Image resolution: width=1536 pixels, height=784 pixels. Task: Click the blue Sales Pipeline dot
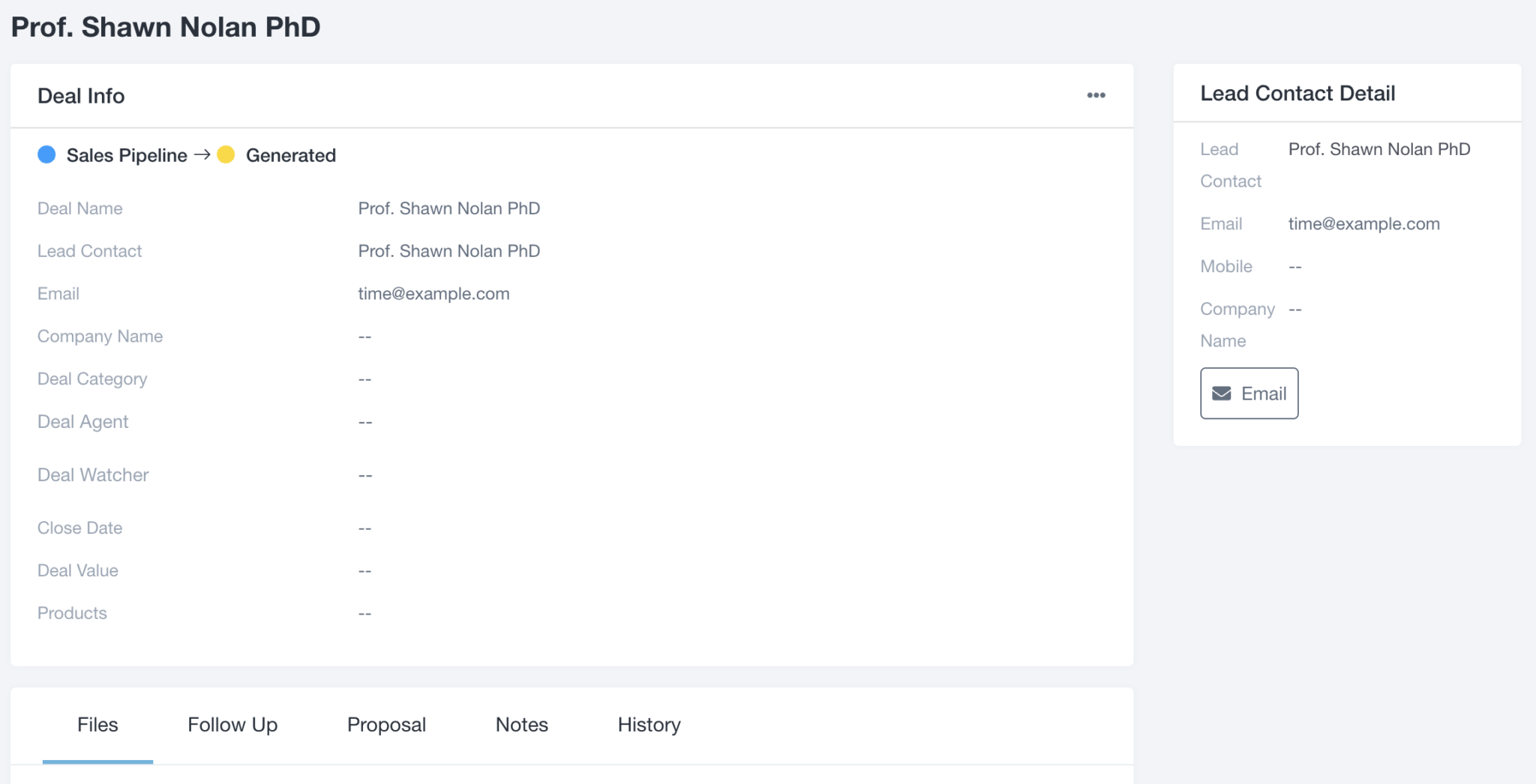(46, 154)
